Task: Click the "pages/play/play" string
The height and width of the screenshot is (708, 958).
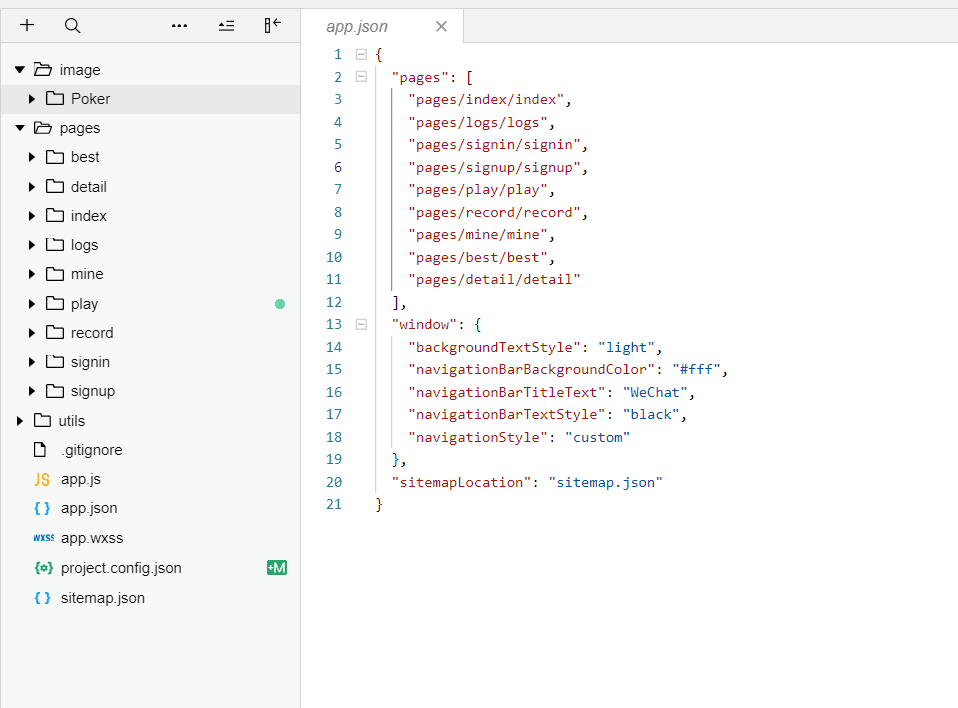Action: click(477, 190)
